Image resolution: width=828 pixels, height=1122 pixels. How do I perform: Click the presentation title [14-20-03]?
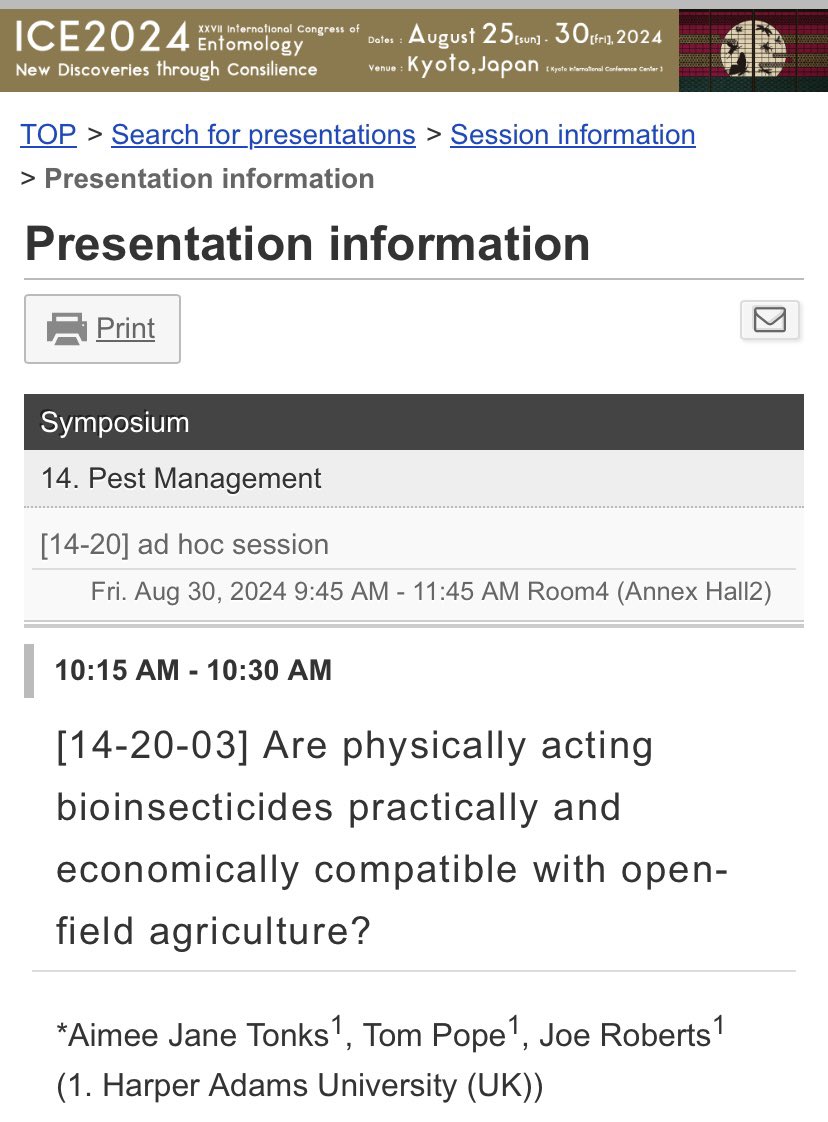click(391, 838)
